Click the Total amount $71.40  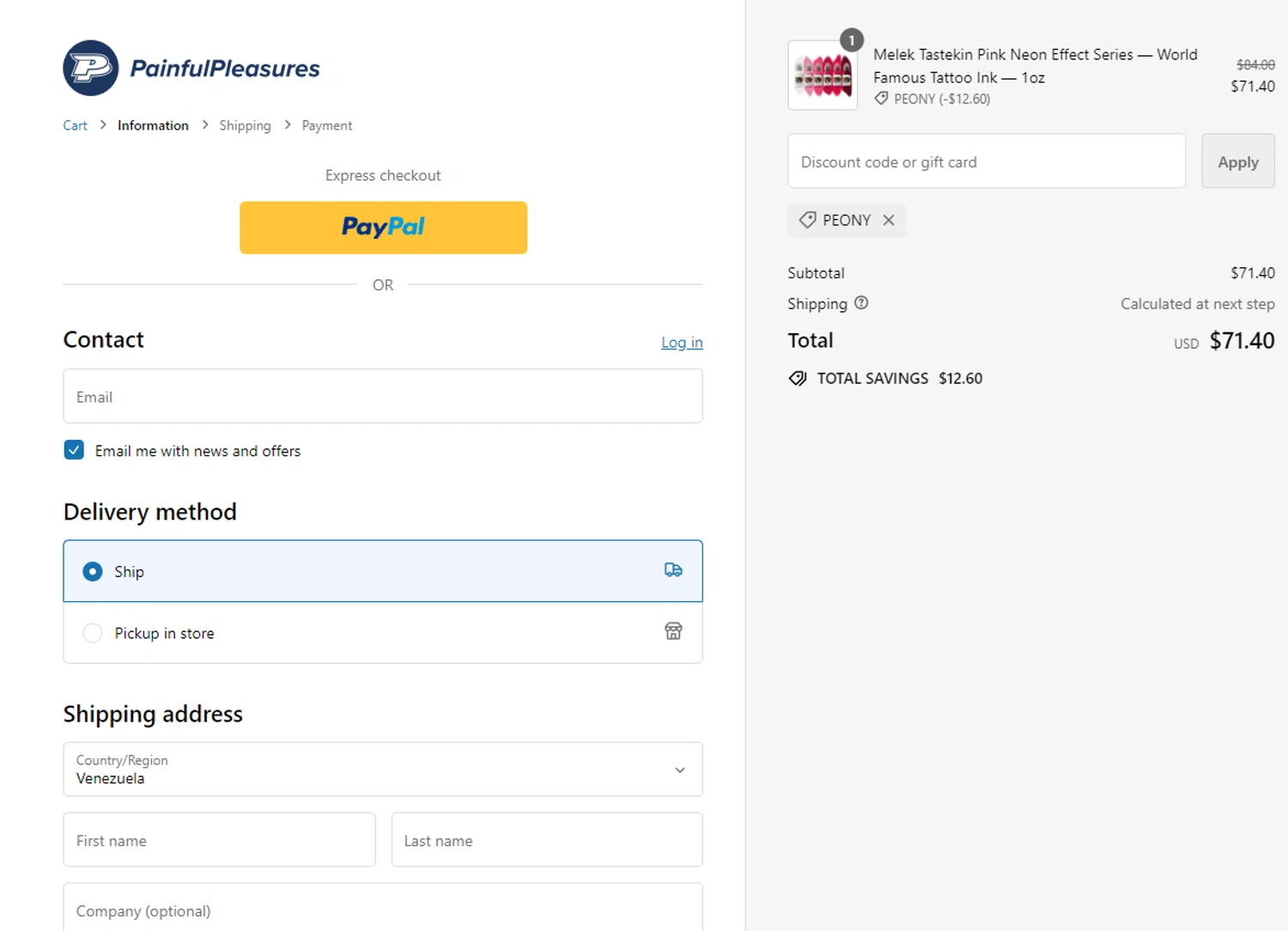tap(1242, 341)
